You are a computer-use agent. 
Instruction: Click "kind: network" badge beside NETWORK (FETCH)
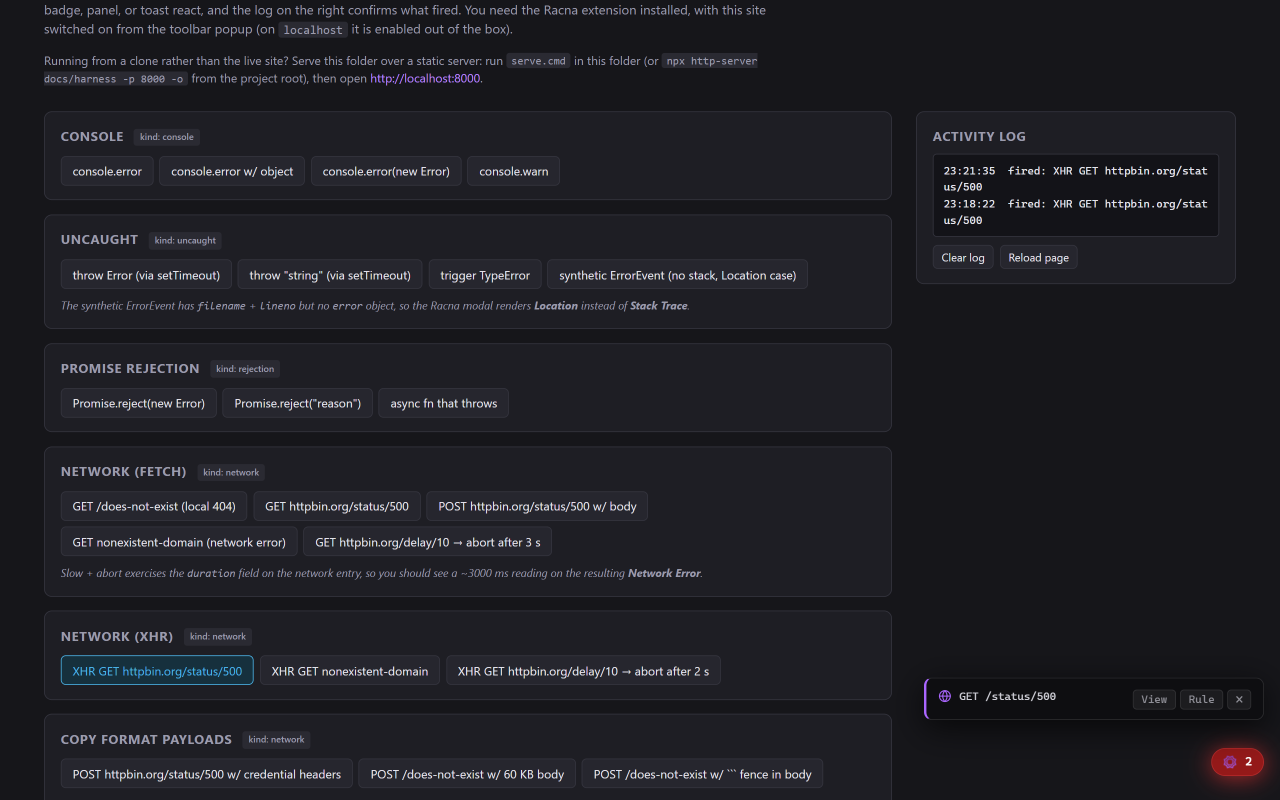pyautogui.click(x=231, y=472)
